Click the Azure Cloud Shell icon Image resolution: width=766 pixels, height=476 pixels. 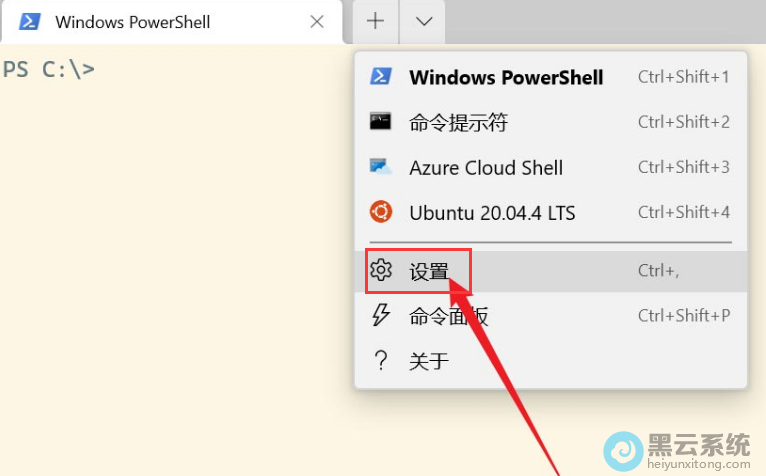(x=381, y=167)
